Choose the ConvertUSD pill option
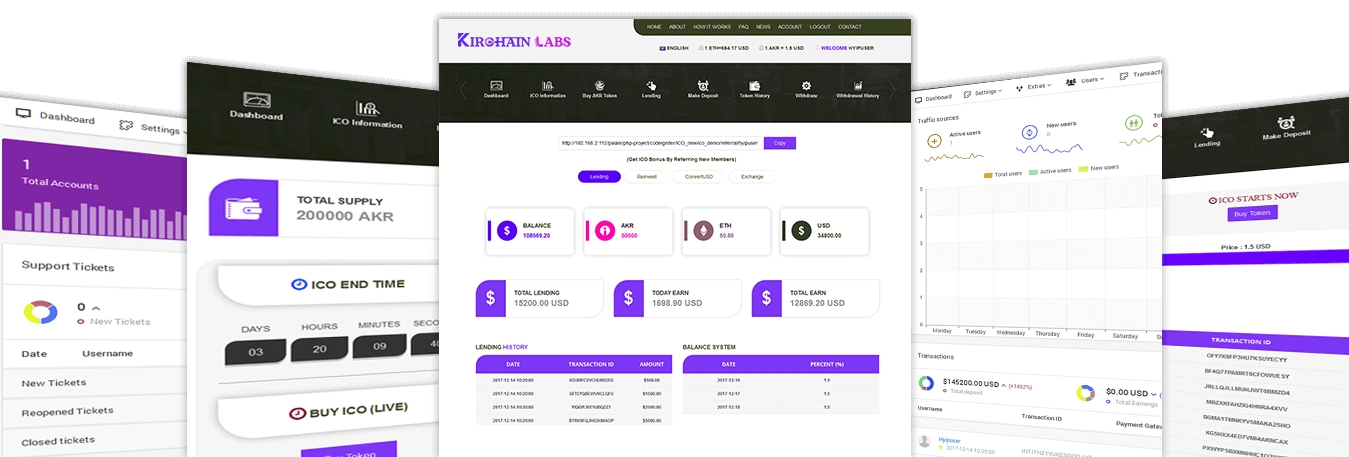This screenshot has height=457, width=1349. [699, 177]
